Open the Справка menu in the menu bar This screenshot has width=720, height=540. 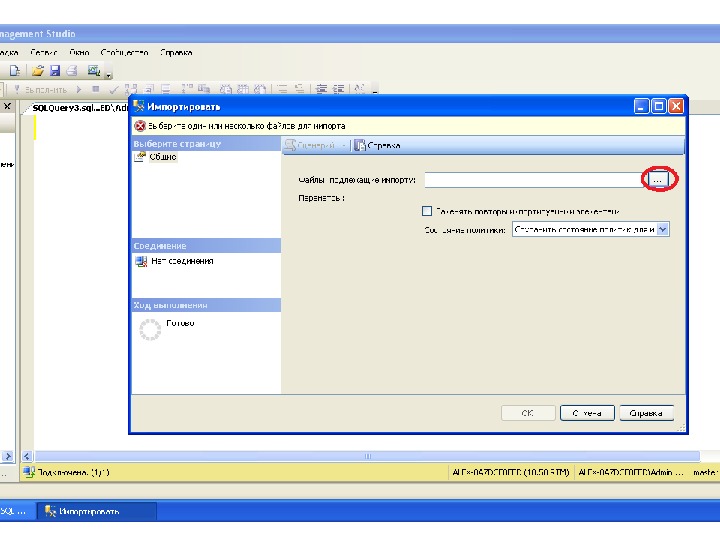click(x=176, y=53)
